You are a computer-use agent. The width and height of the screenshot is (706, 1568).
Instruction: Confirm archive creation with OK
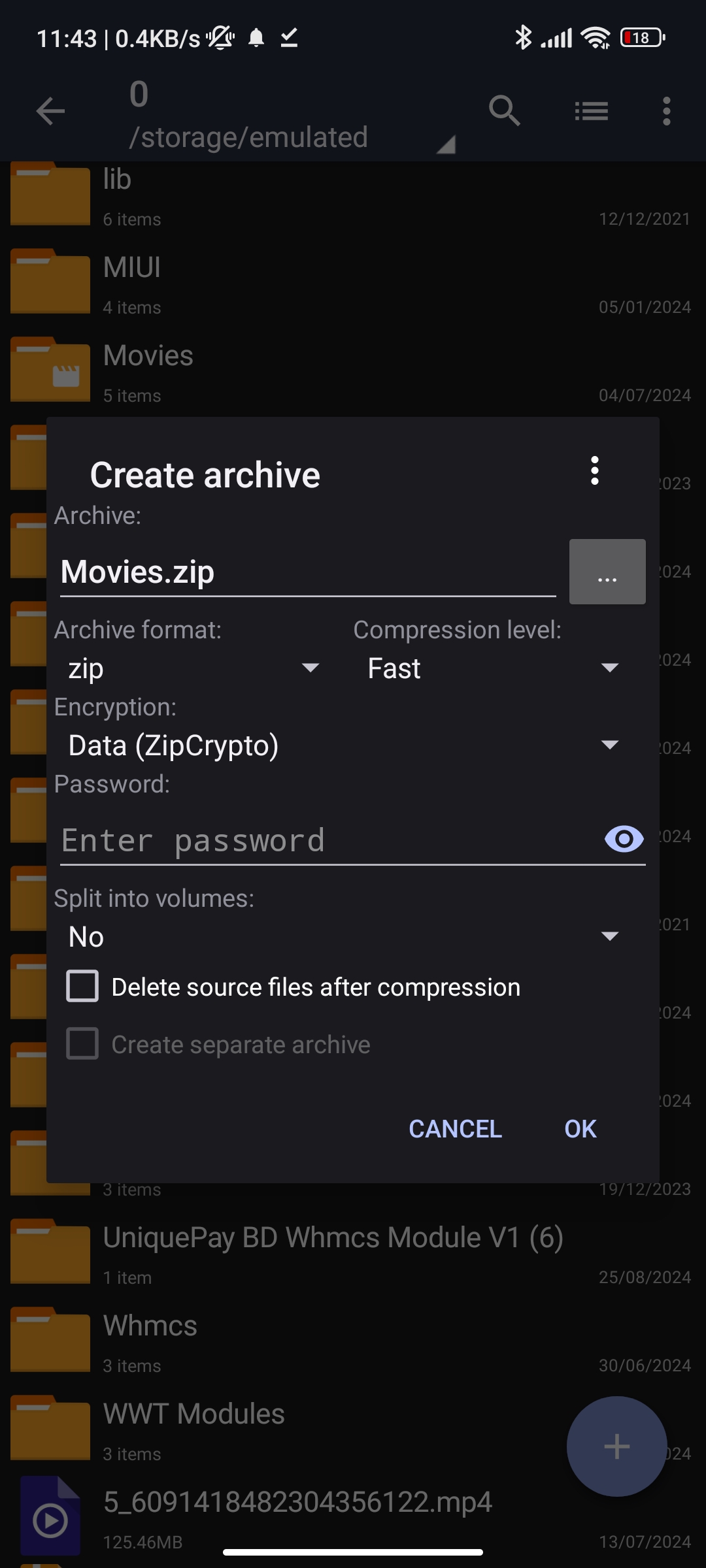click(x=580, y=1129)
